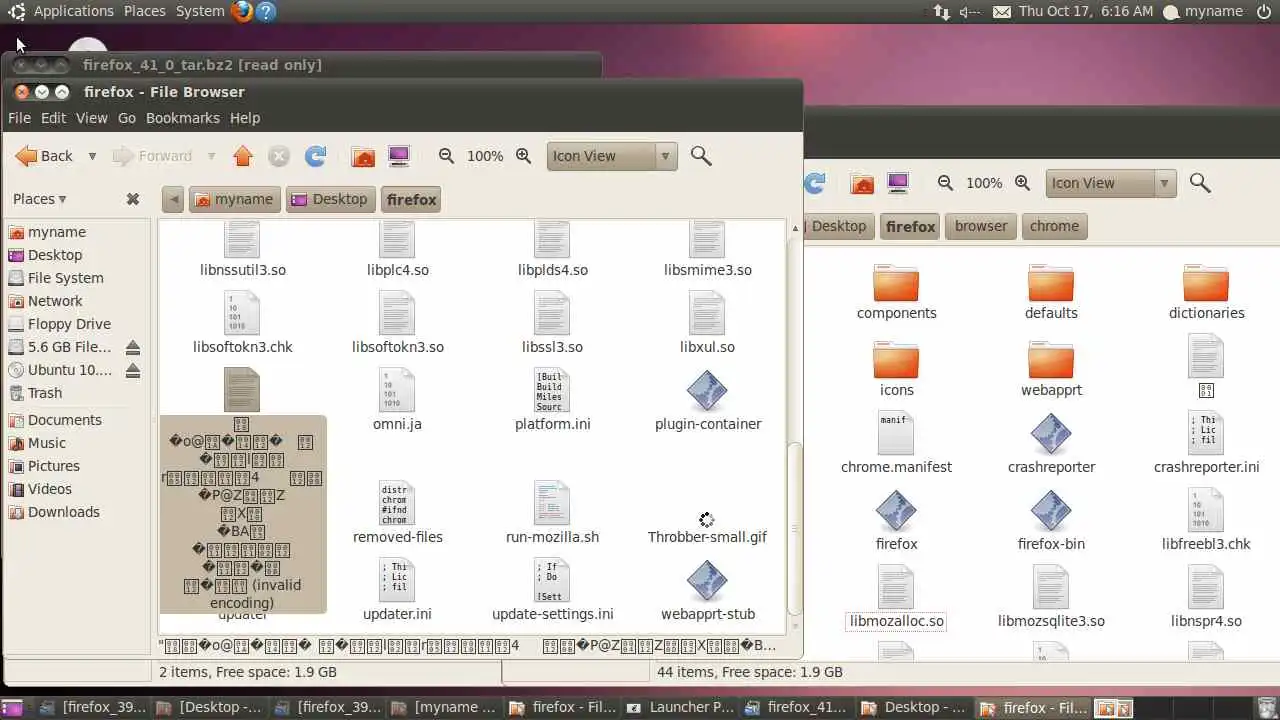This screenshot has height=720, width=1280.
Task: Open the Bookmarks menu
Action: pyautogui.click(x=183, y=118)
